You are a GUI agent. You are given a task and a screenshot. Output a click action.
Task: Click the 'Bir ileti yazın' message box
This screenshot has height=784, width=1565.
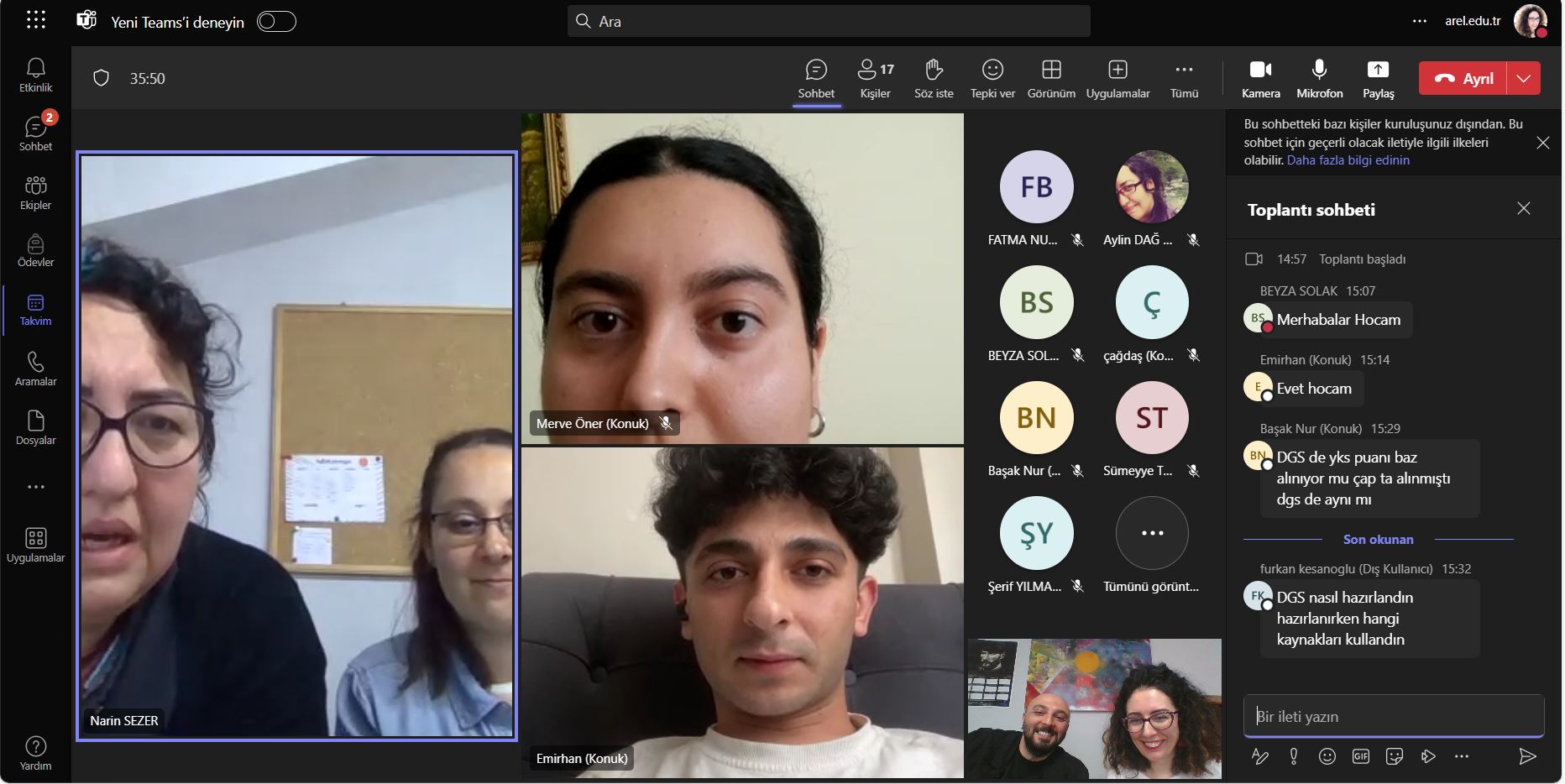1394,716
